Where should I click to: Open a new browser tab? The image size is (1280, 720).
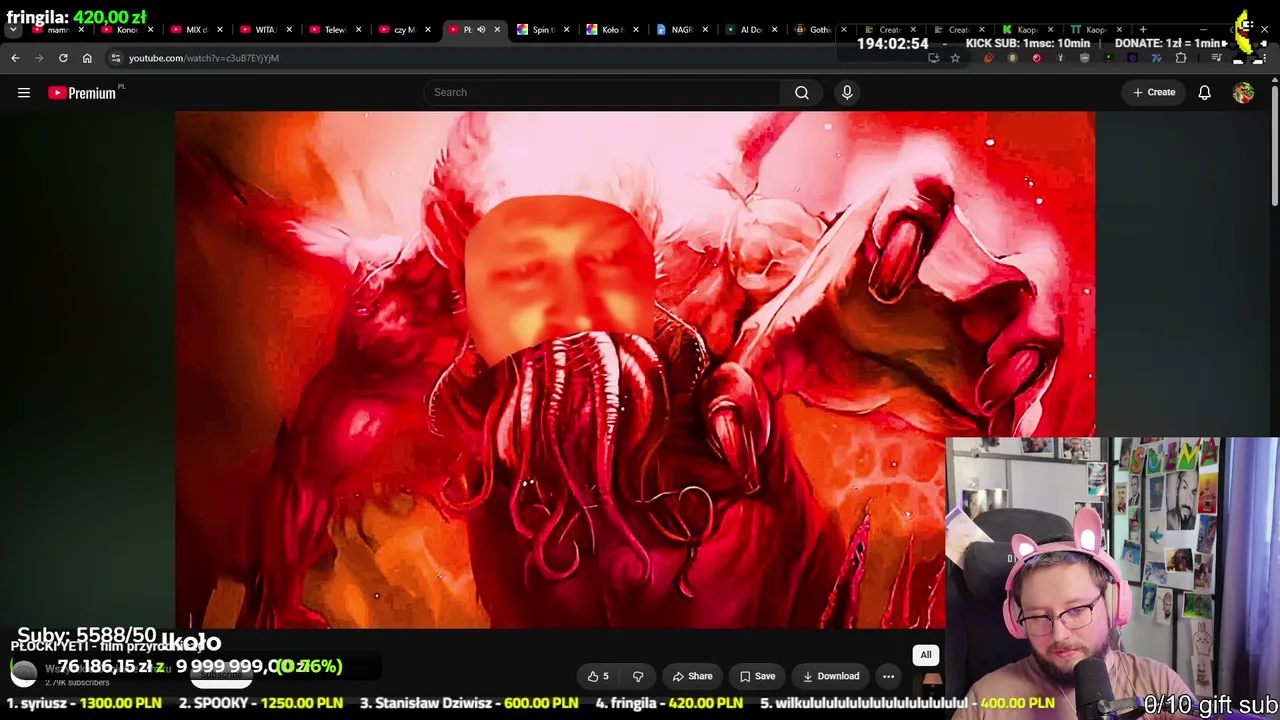click(1143, 30)
